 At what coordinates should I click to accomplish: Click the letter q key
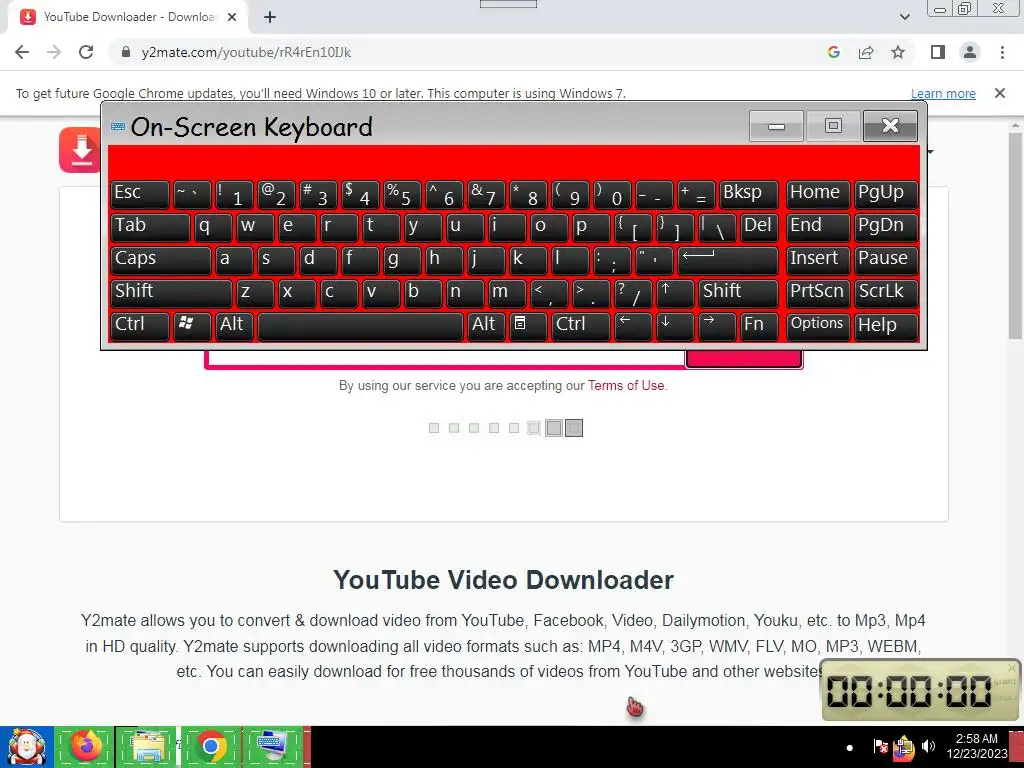click(x=213, y=227)
